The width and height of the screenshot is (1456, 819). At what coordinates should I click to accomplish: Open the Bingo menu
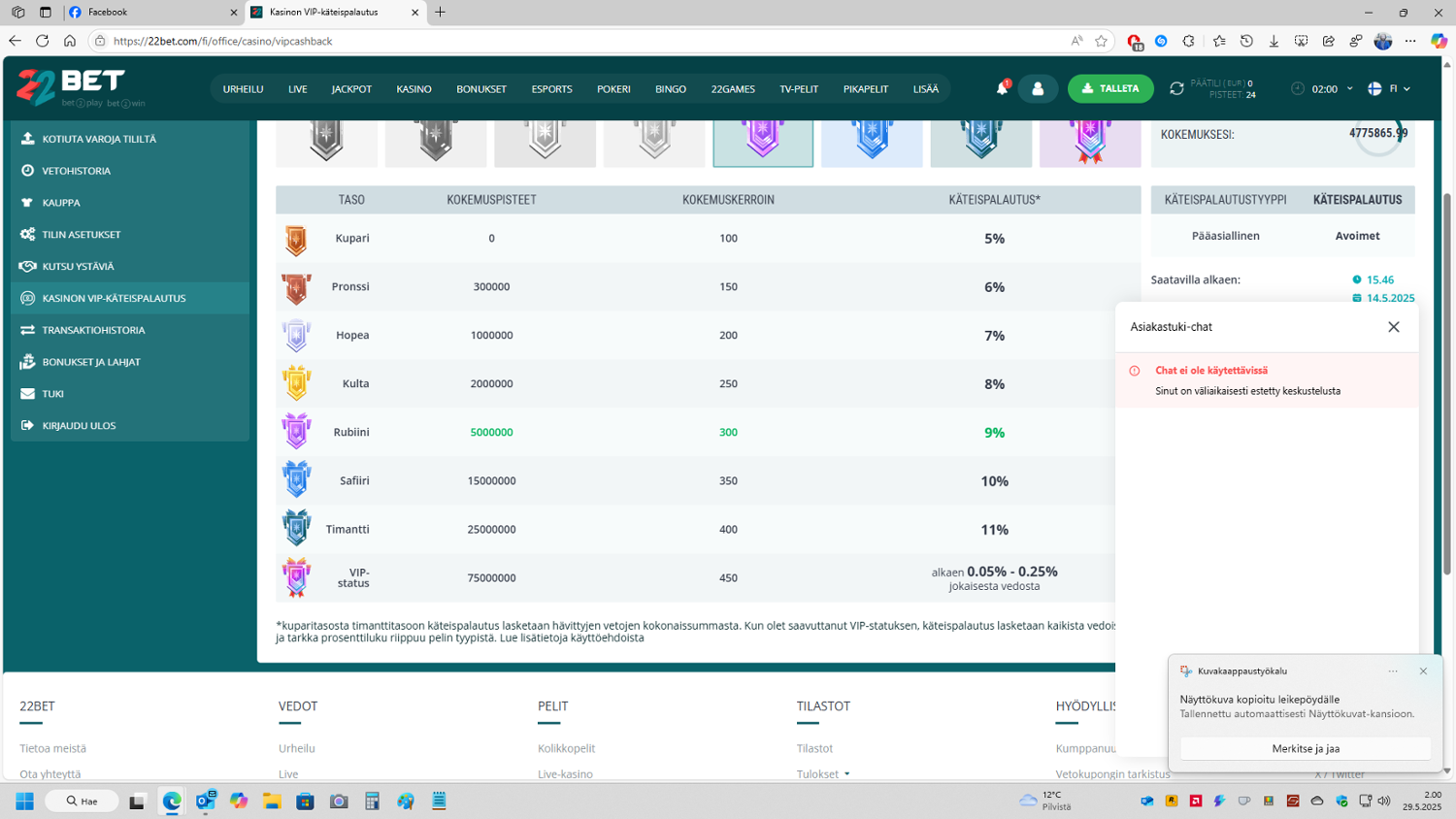coord(671,89)
